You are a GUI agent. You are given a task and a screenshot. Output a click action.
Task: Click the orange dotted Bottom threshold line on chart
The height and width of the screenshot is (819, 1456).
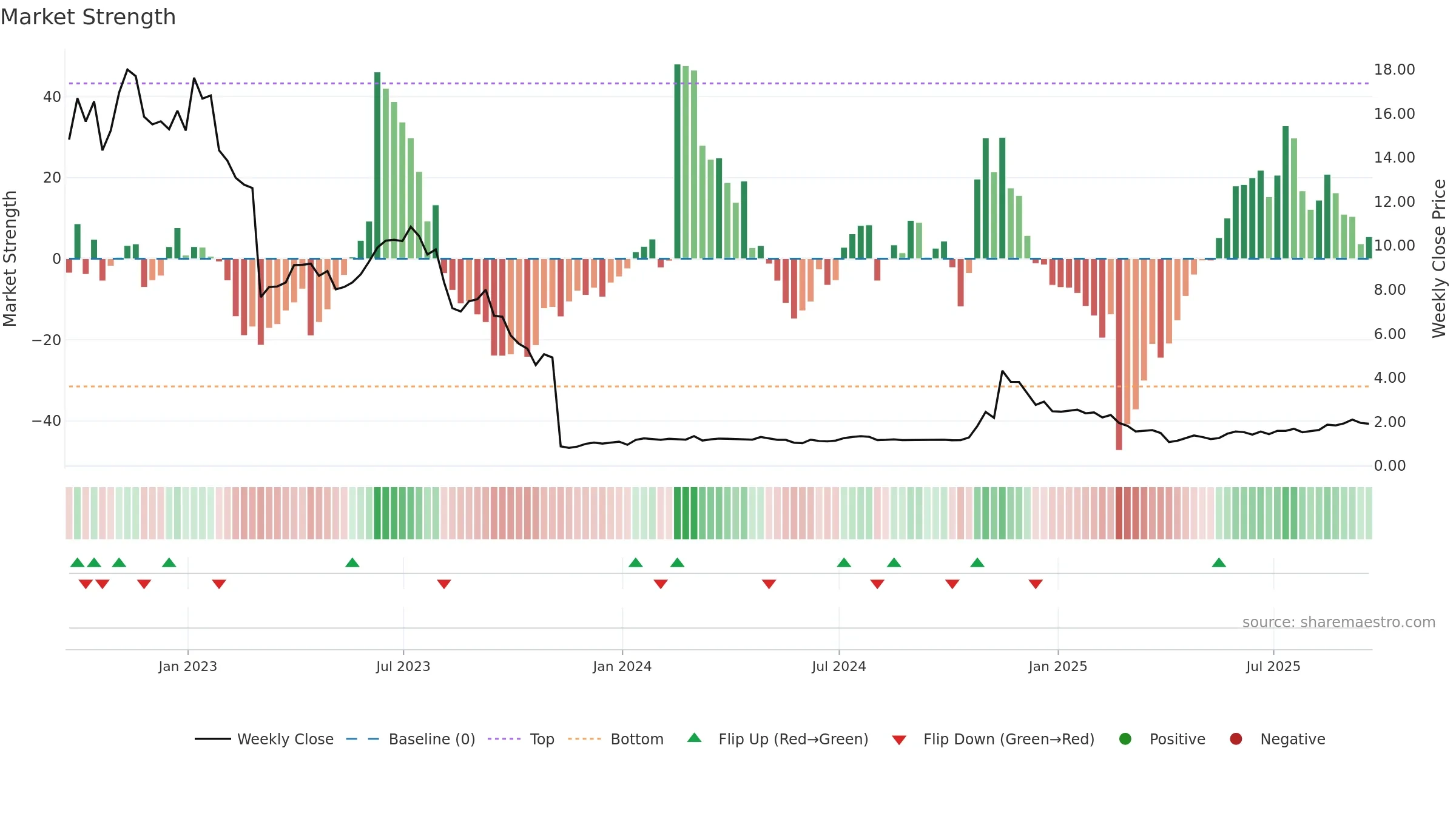click(x=719, y=386)
